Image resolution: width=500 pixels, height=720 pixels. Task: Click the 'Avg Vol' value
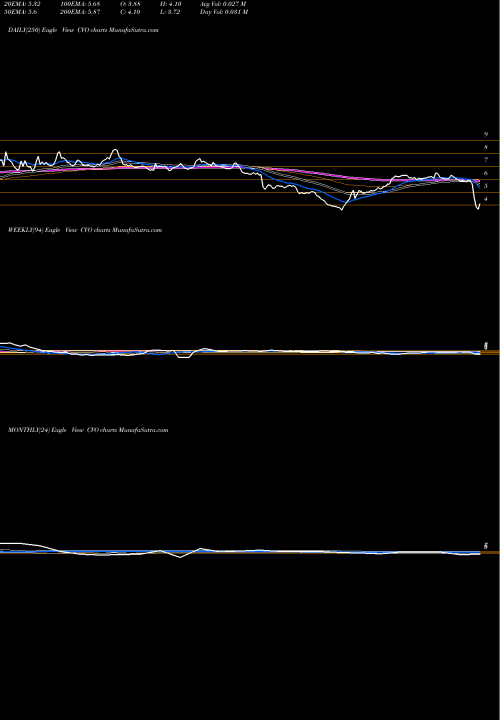pos(223,4)
